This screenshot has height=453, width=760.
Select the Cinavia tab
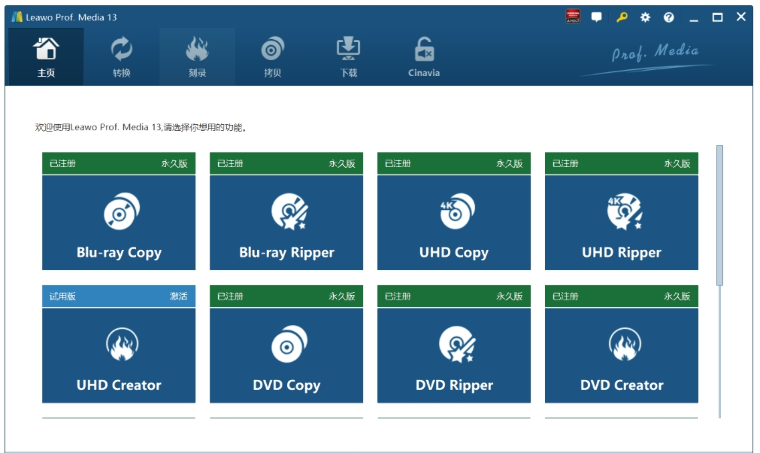tap(424, 56)
